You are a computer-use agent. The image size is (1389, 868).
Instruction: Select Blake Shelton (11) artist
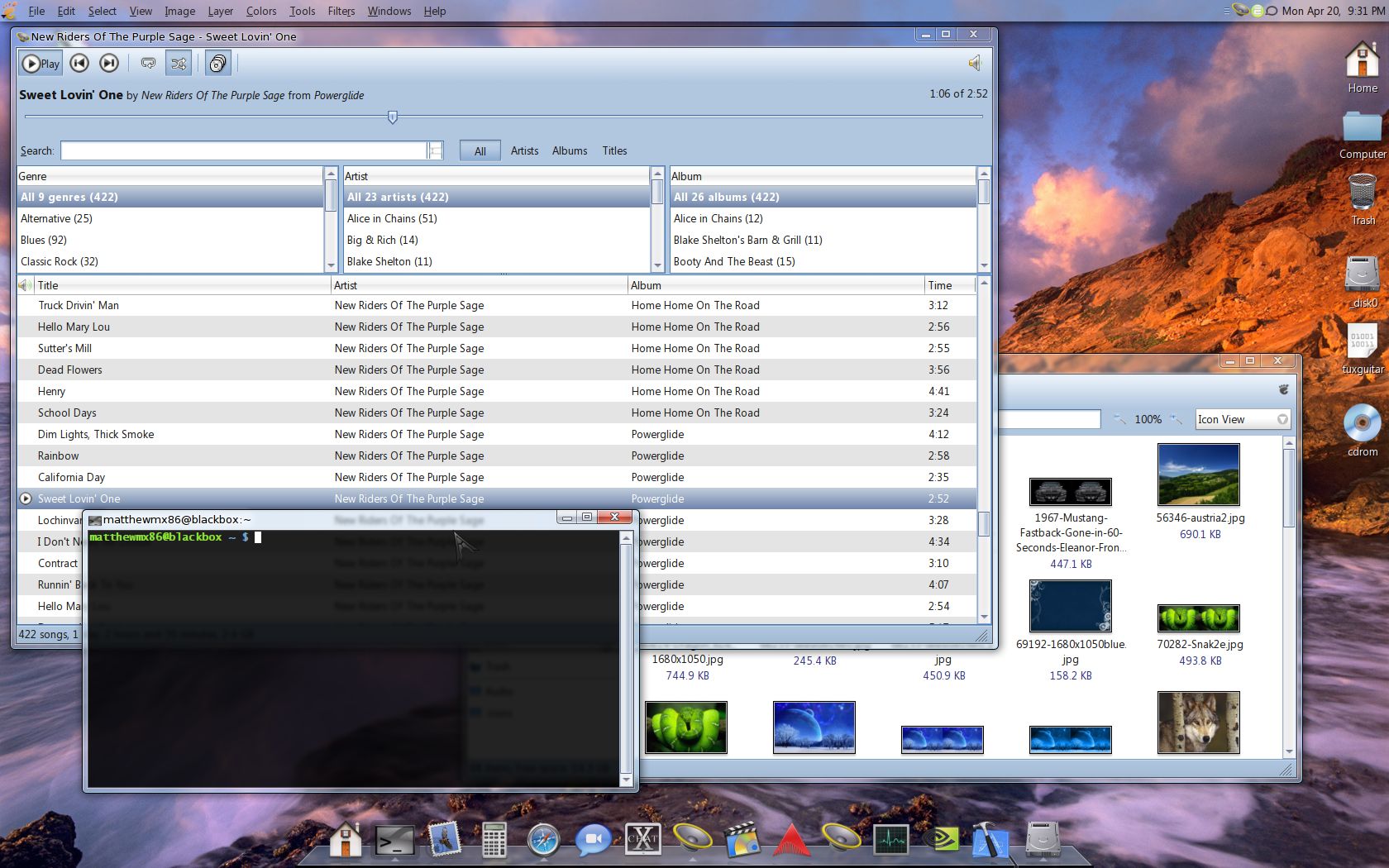point(497,262)
